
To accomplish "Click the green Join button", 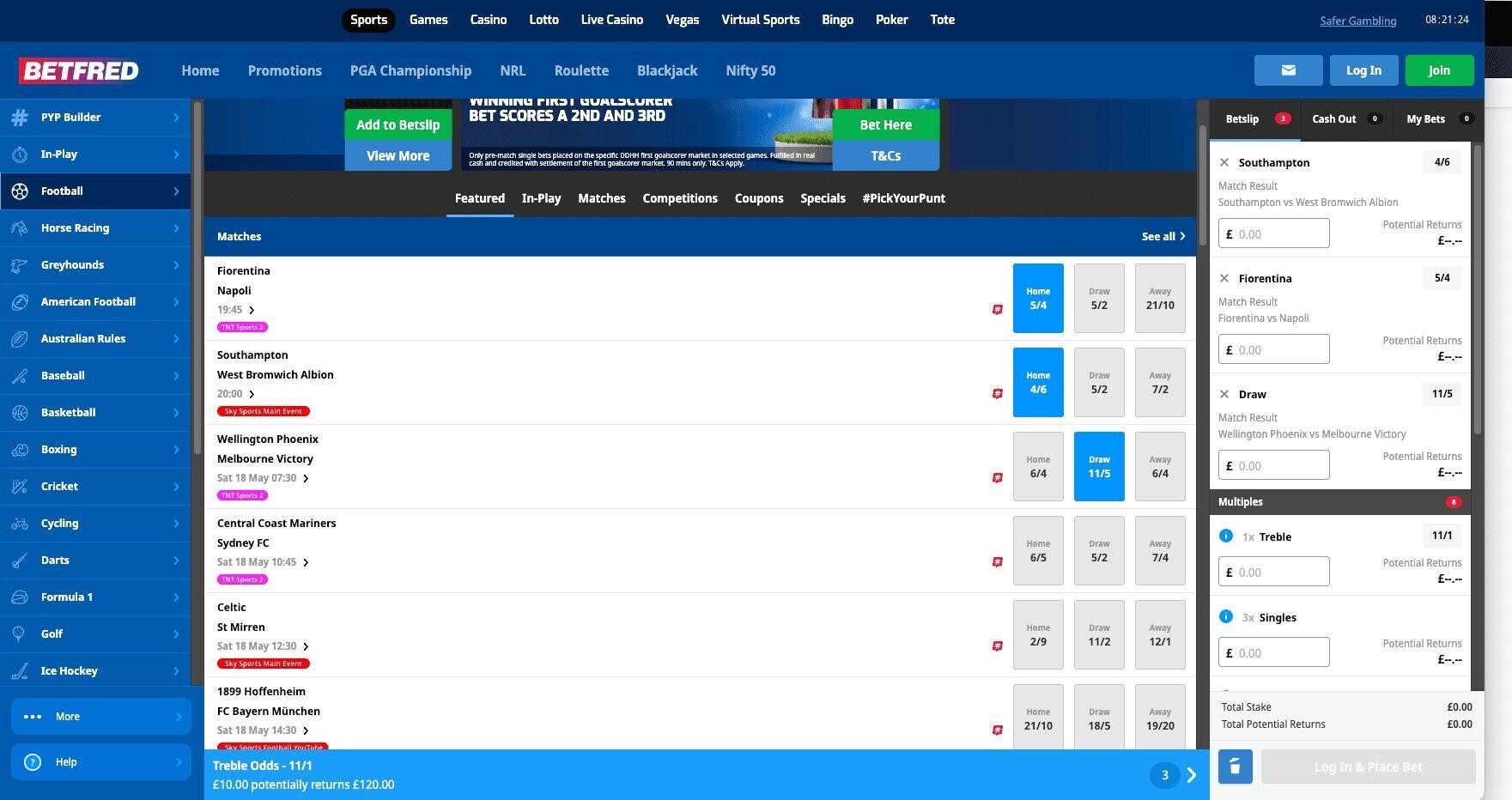I will coord(1439,70).
